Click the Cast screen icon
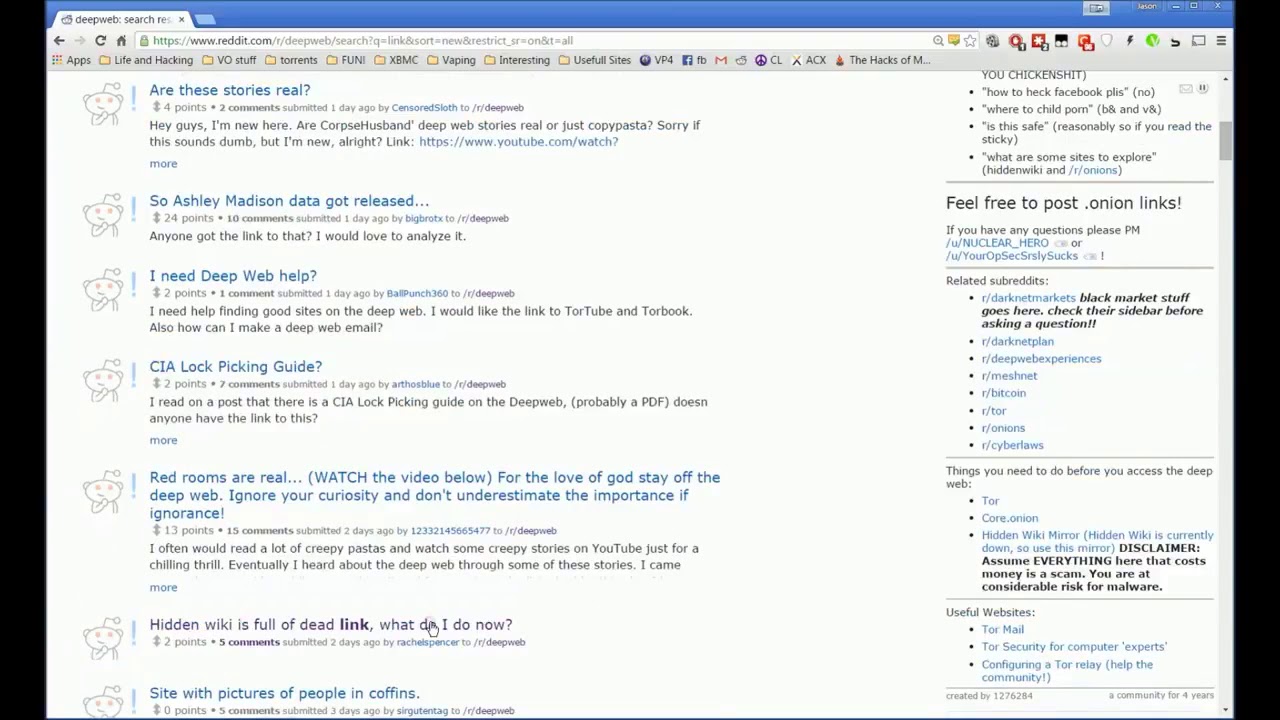This screenshot has width=1280, height=720. [x=1198, y=41]
